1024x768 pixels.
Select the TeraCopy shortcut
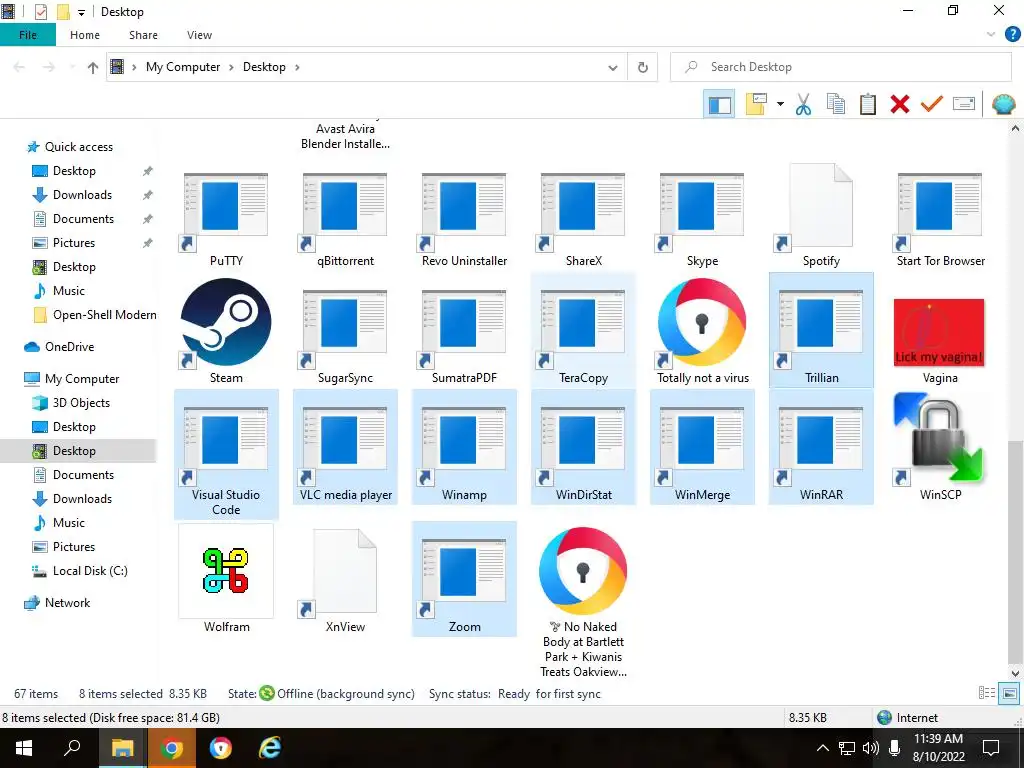583,331
